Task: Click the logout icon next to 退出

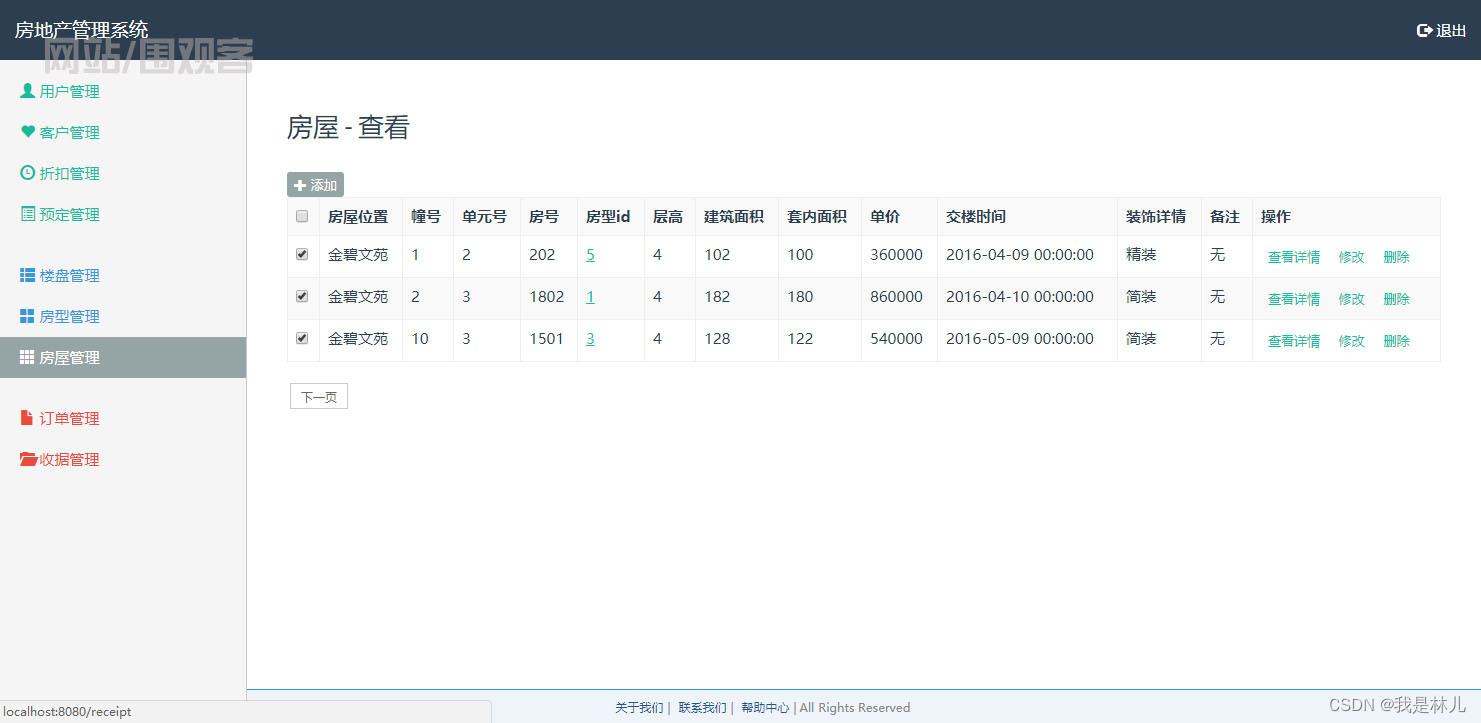Action: point(1424,30)
